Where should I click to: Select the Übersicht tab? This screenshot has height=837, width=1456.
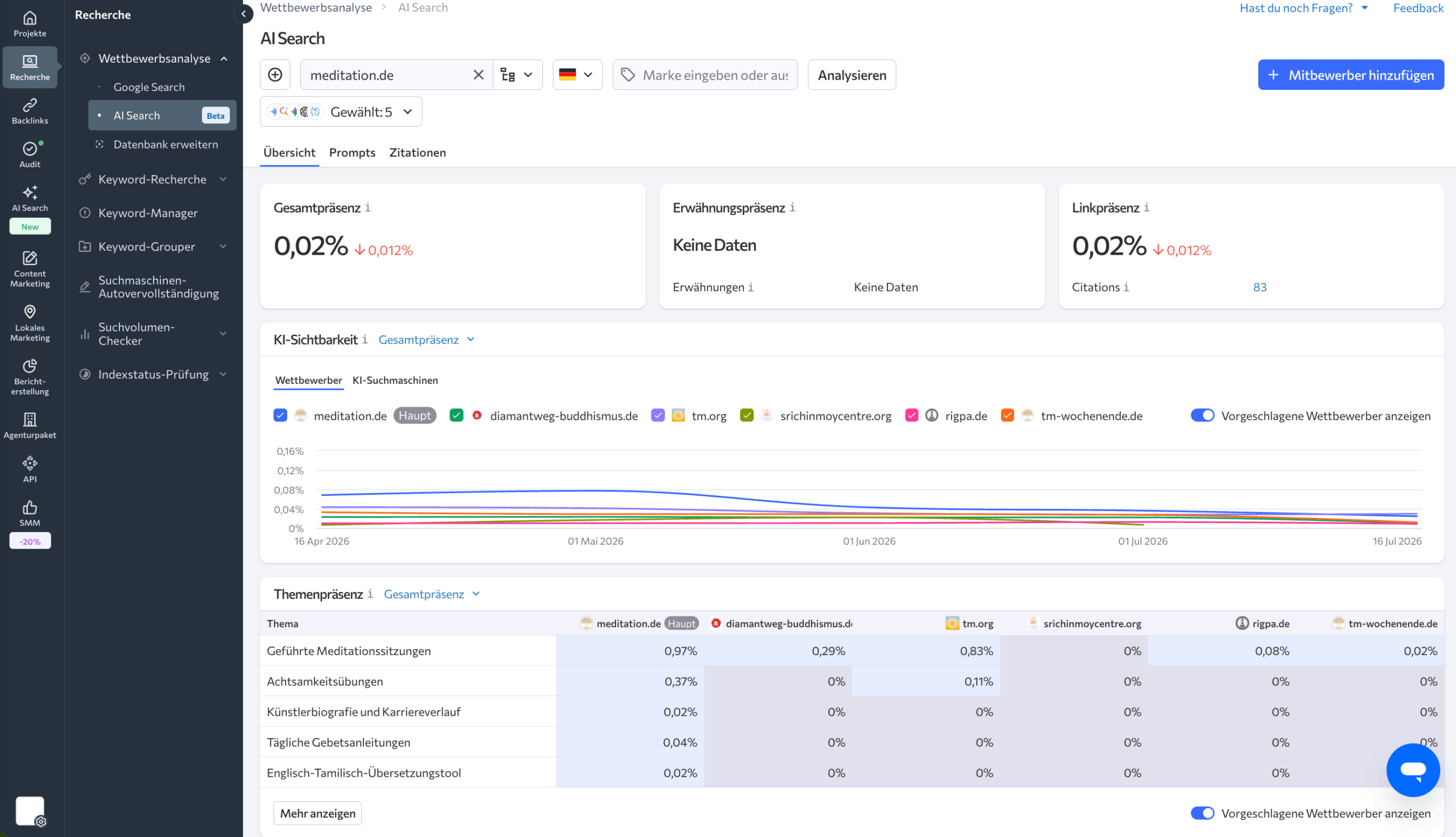(289, 152)
